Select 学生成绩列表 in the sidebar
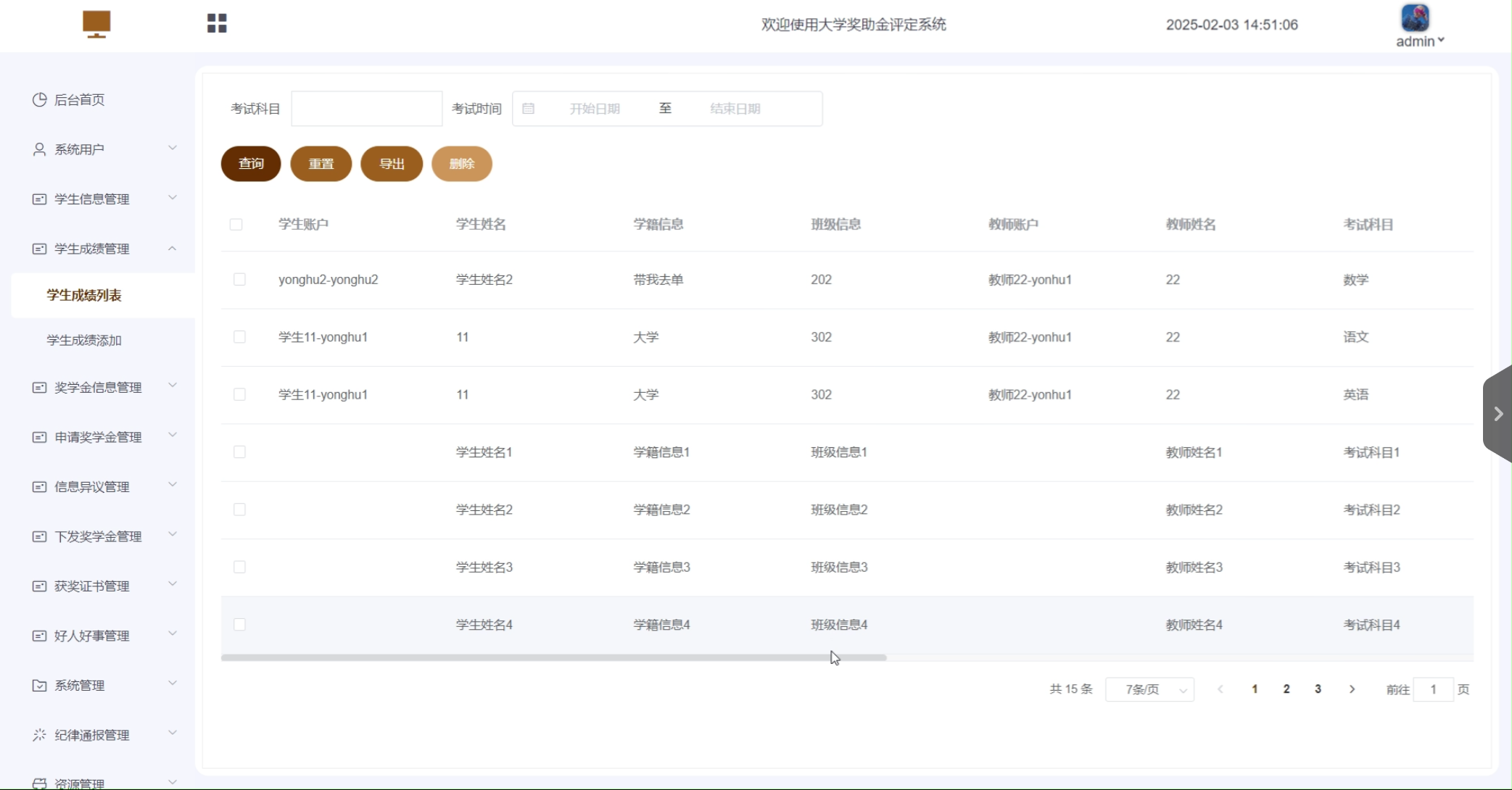This screenshot has width=1512, height=790. (84, 295)
